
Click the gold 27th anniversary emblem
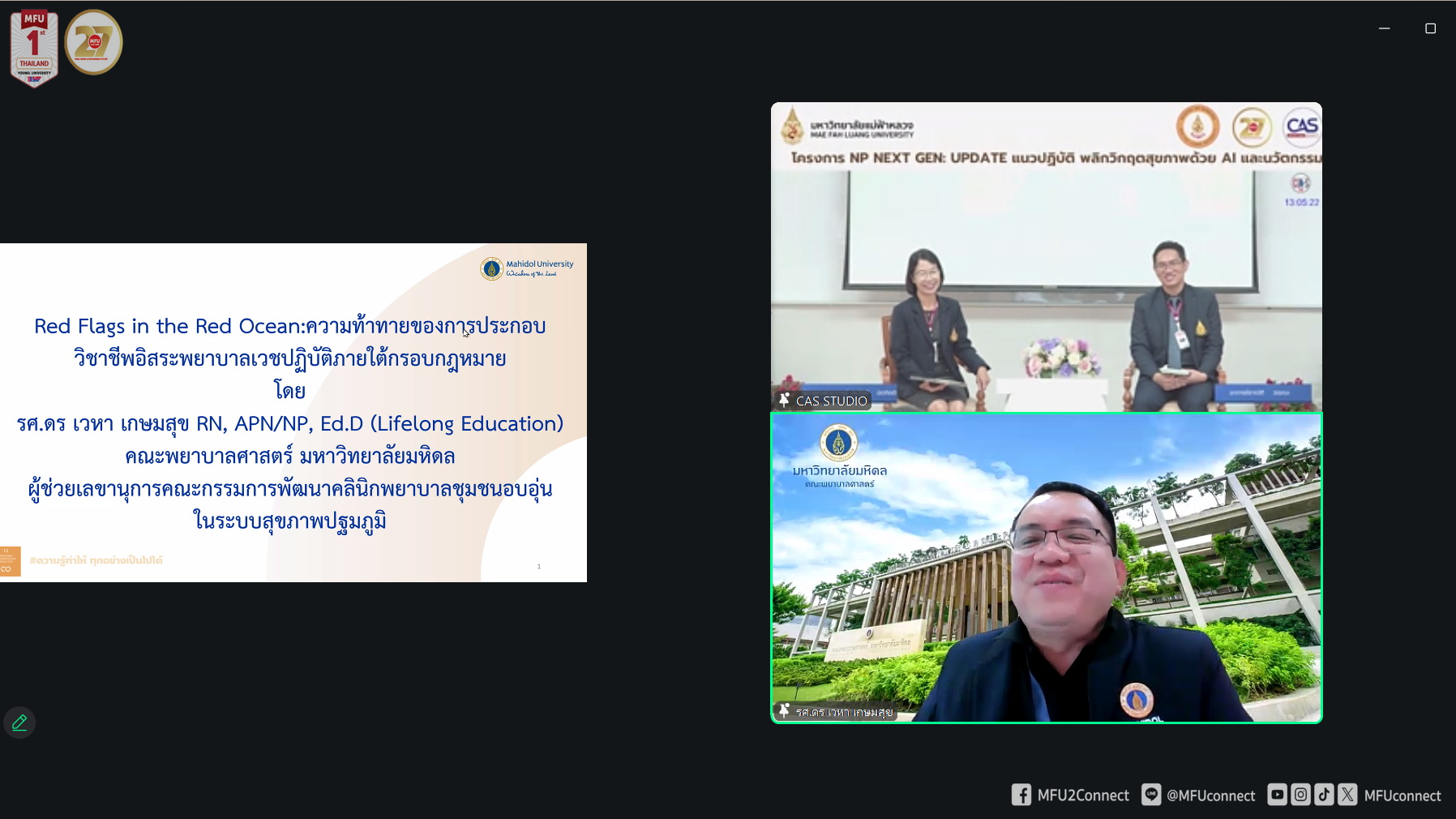94,42
